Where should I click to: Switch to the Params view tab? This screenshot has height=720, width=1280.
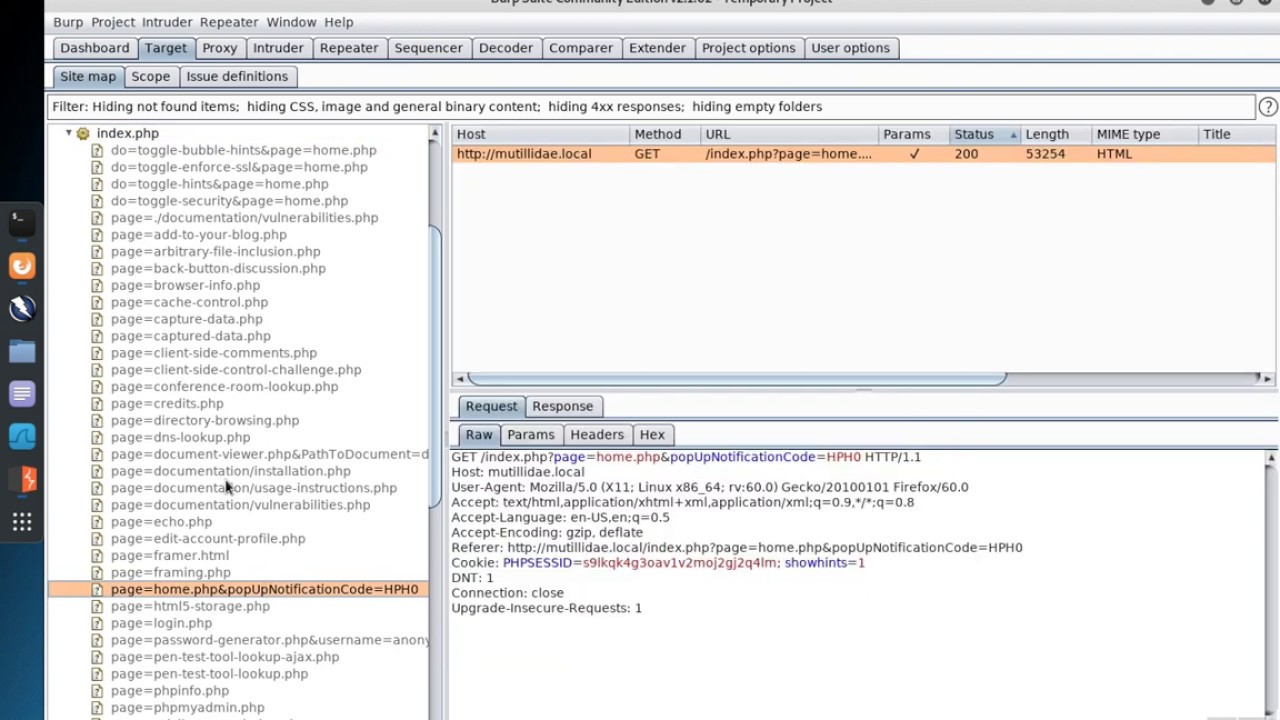pos(530,435)
